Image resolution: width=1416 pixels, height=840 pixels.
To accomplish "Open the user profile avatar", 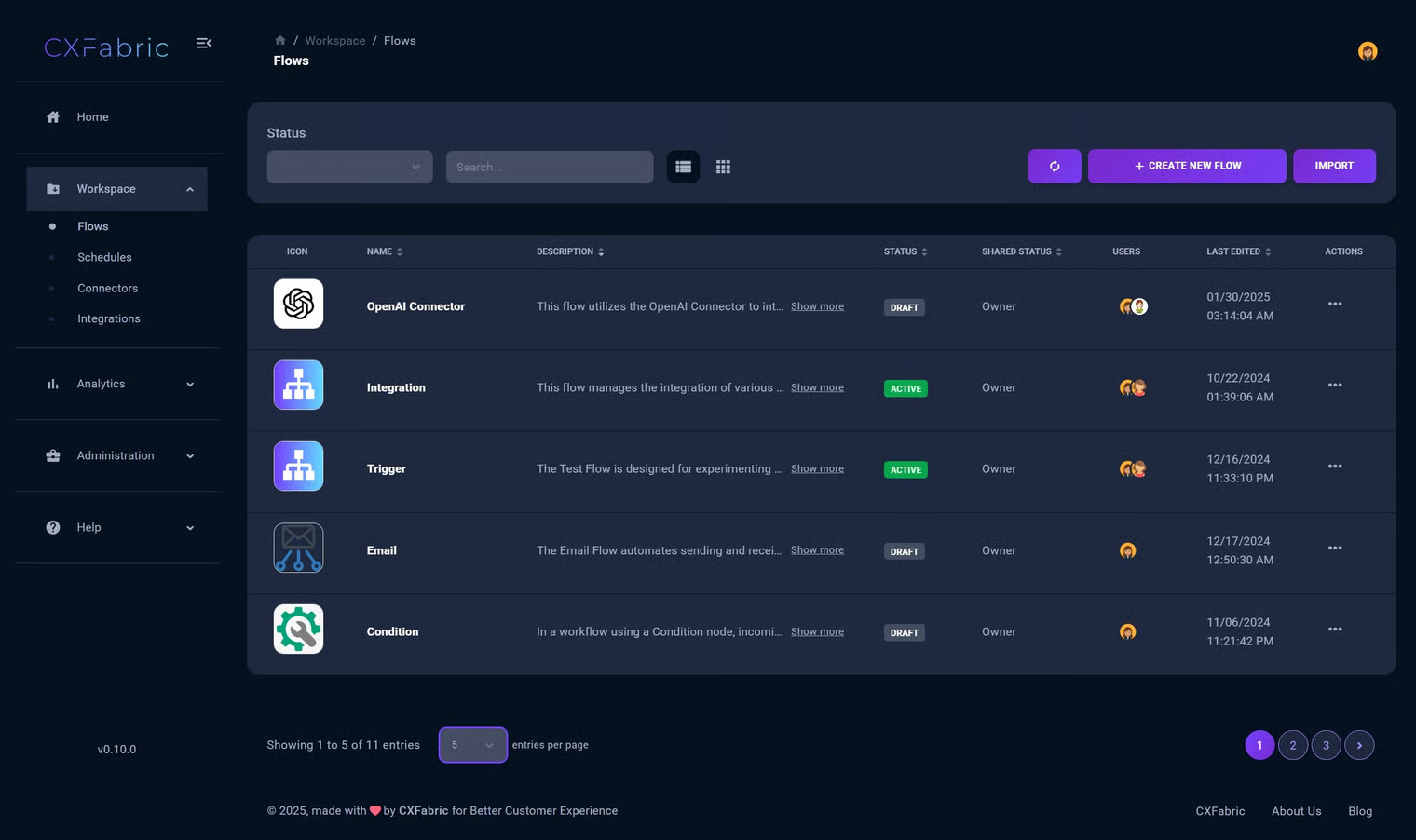I will coord(1367,51).
